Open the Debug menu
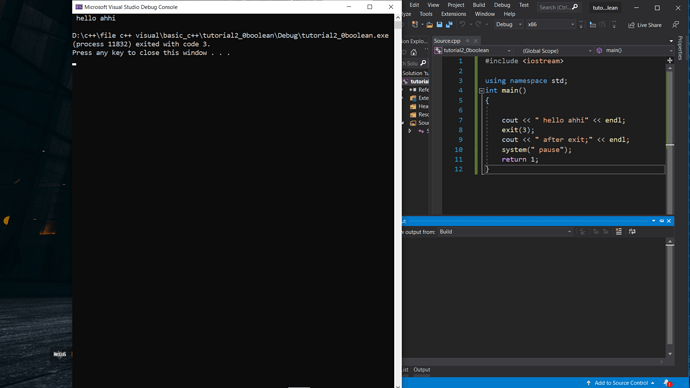The width and height of the screenshot is (690, 388). 502,5
